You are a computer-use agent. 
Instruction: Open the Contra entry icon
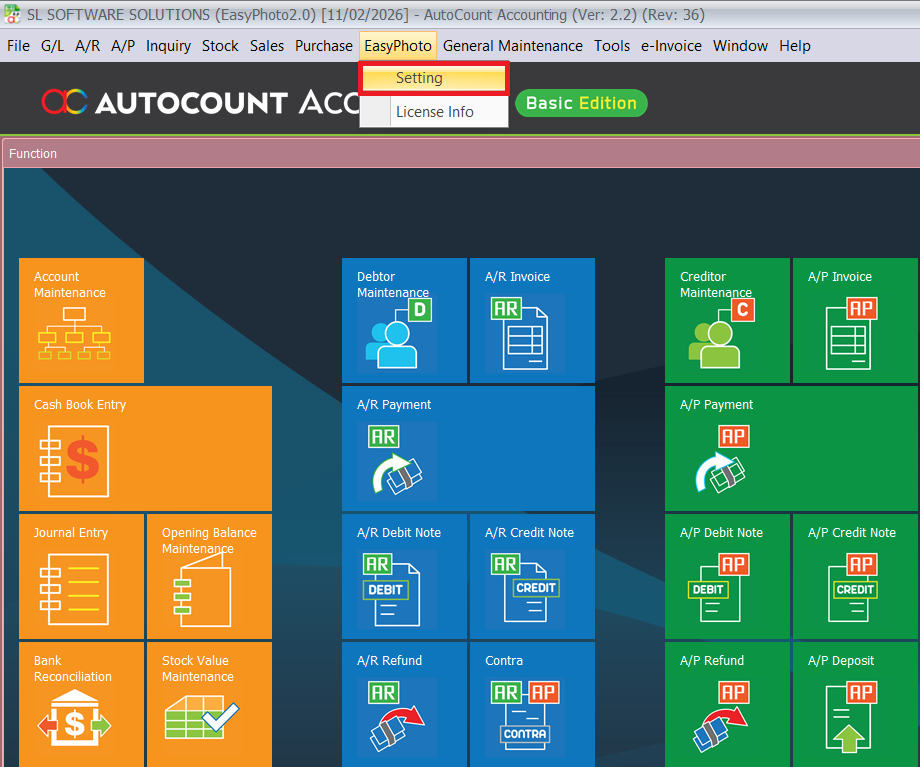pyautogui.click(x=524, y=717)
